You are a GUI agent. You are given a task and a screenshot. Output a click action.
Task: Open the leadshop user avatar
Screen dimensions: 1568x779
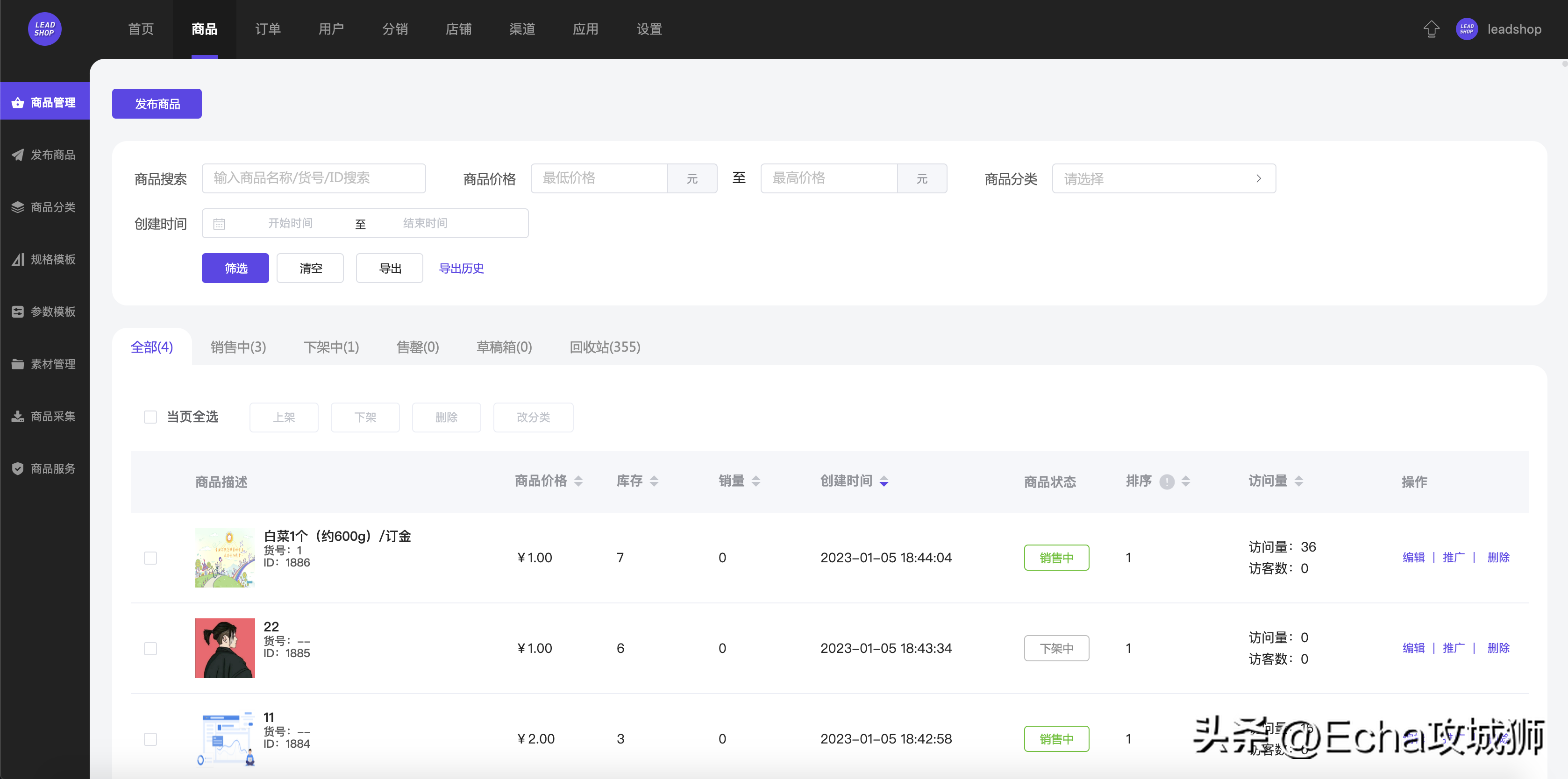click(x=1466, y=28)
